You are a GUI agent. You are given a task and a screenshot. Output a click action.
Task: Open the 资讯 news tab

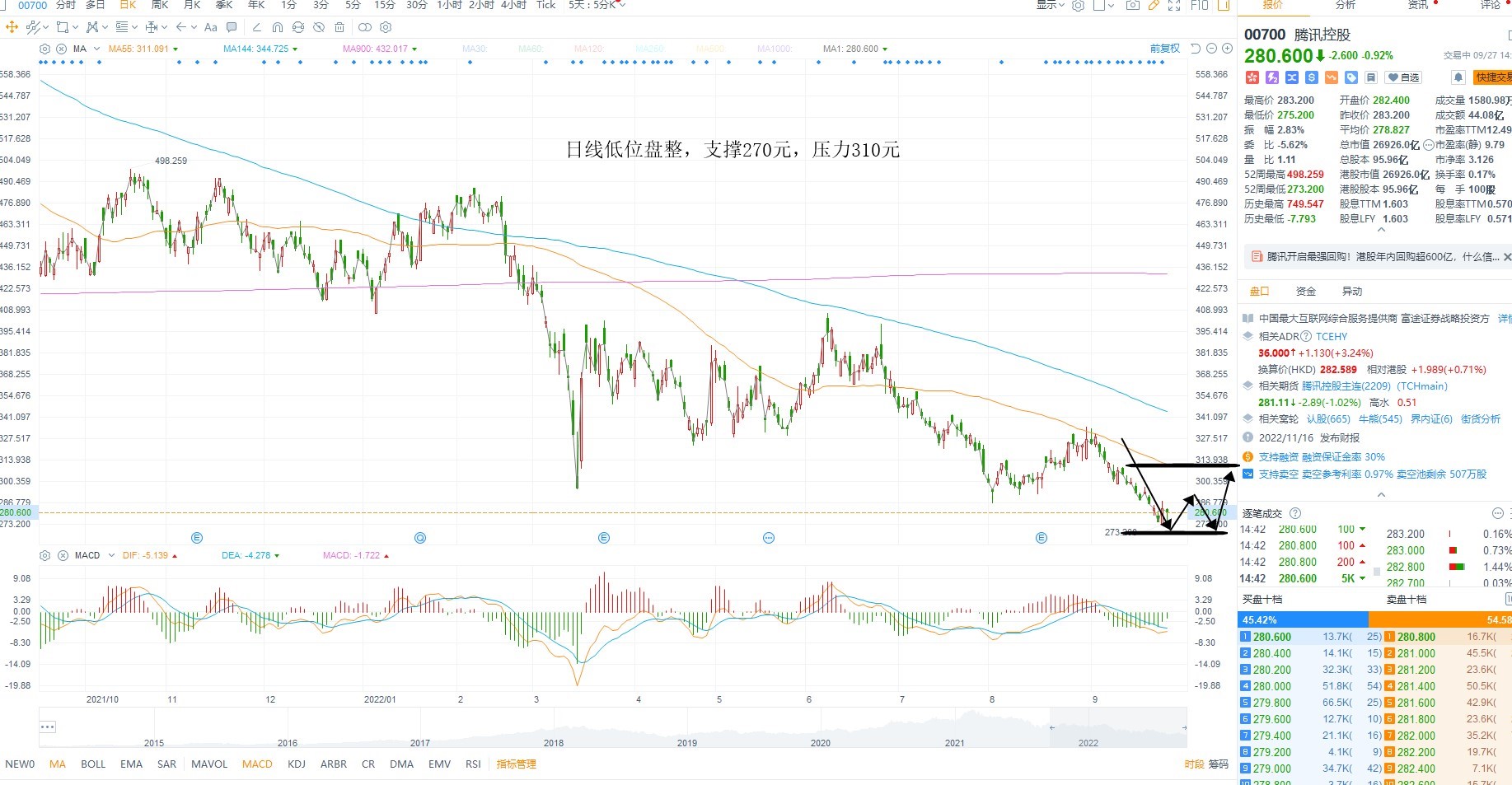(x=1418, y=5)
